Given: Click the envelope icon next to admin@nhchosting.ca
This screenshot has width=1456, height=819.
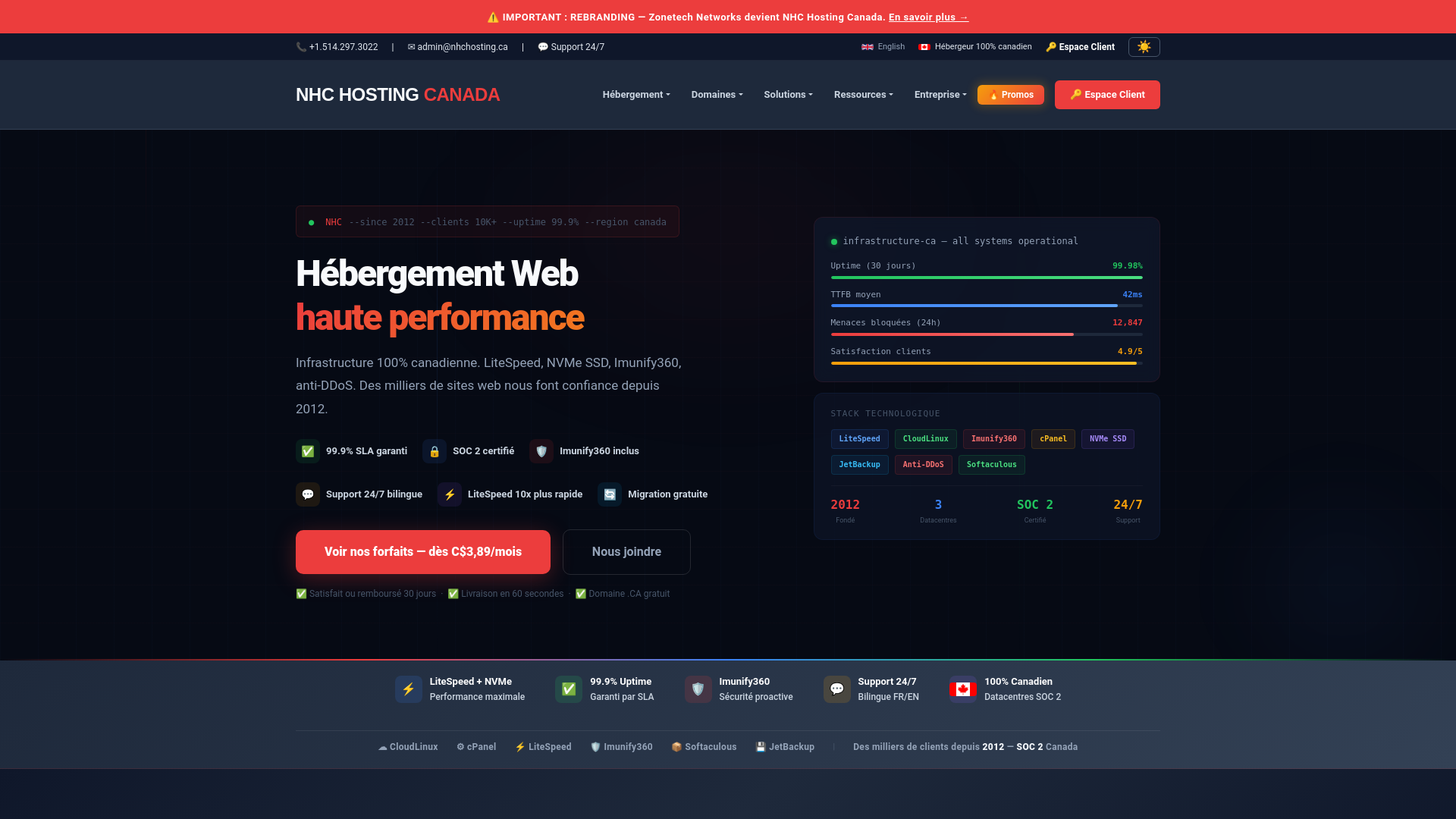Looking at the screenshot, I should pyautogui.click(x=411, y=47).
